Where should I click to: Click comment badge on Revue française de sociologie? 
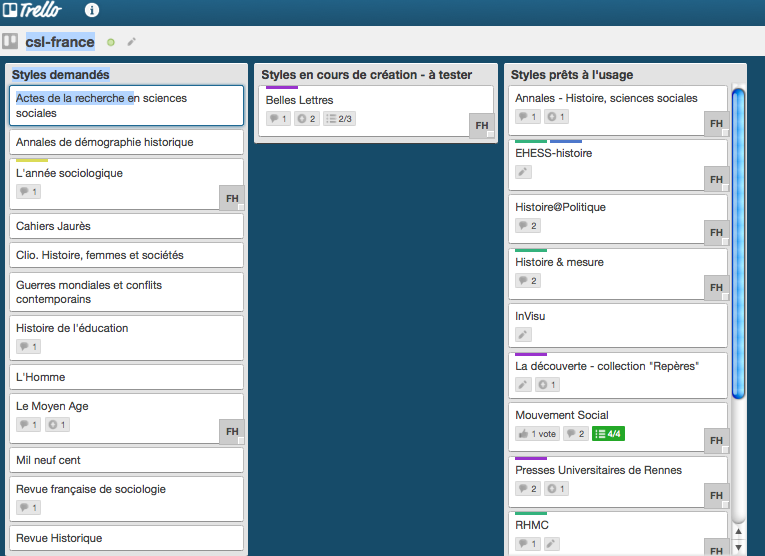pyautogui.click(x=28, y=508)
